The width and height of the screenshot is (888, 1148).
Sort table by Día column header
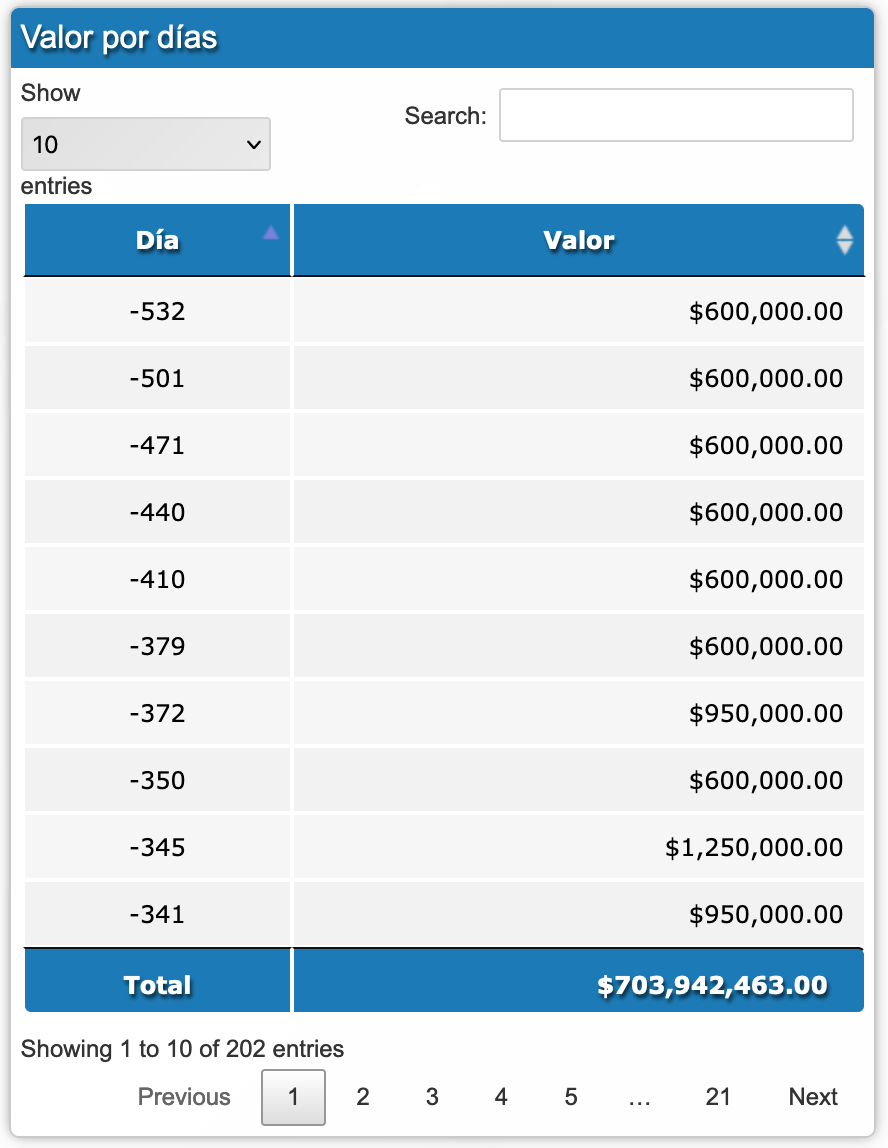click(x=158, y=241)
